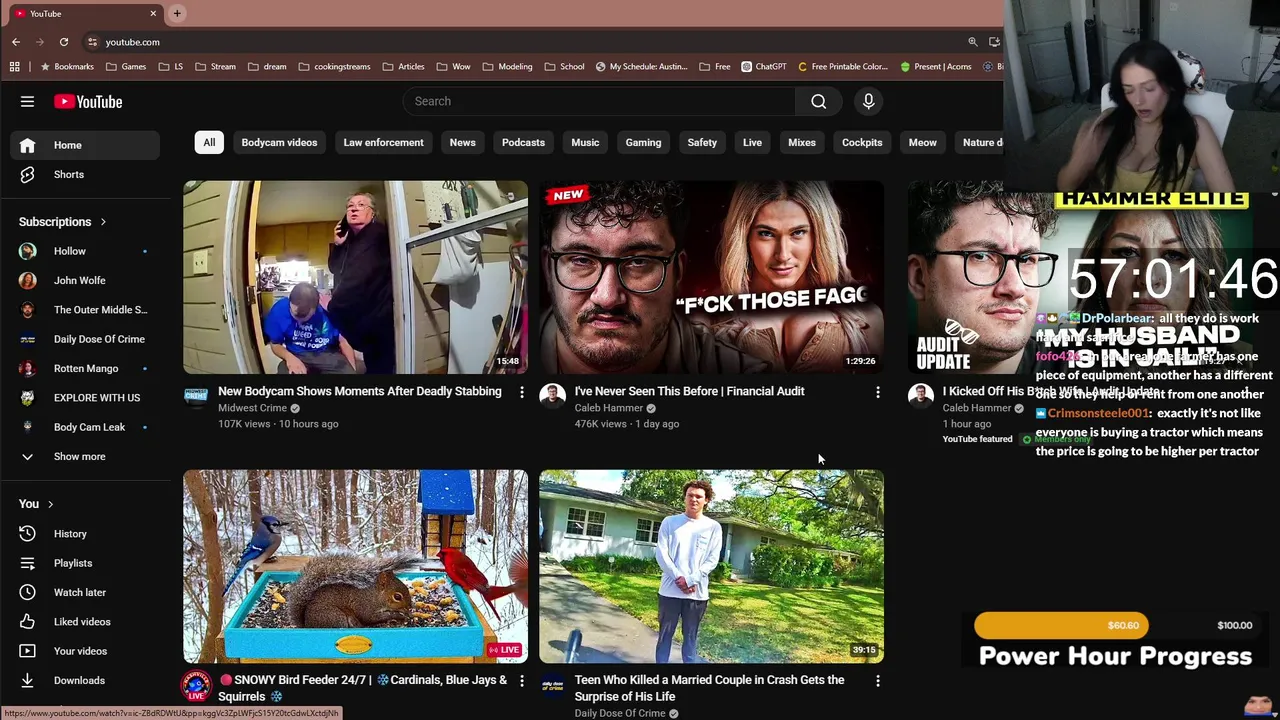This screenshot has height=720, width=1280.
Task: Open Downloads from the sidebar
Action: click(85, 680)
